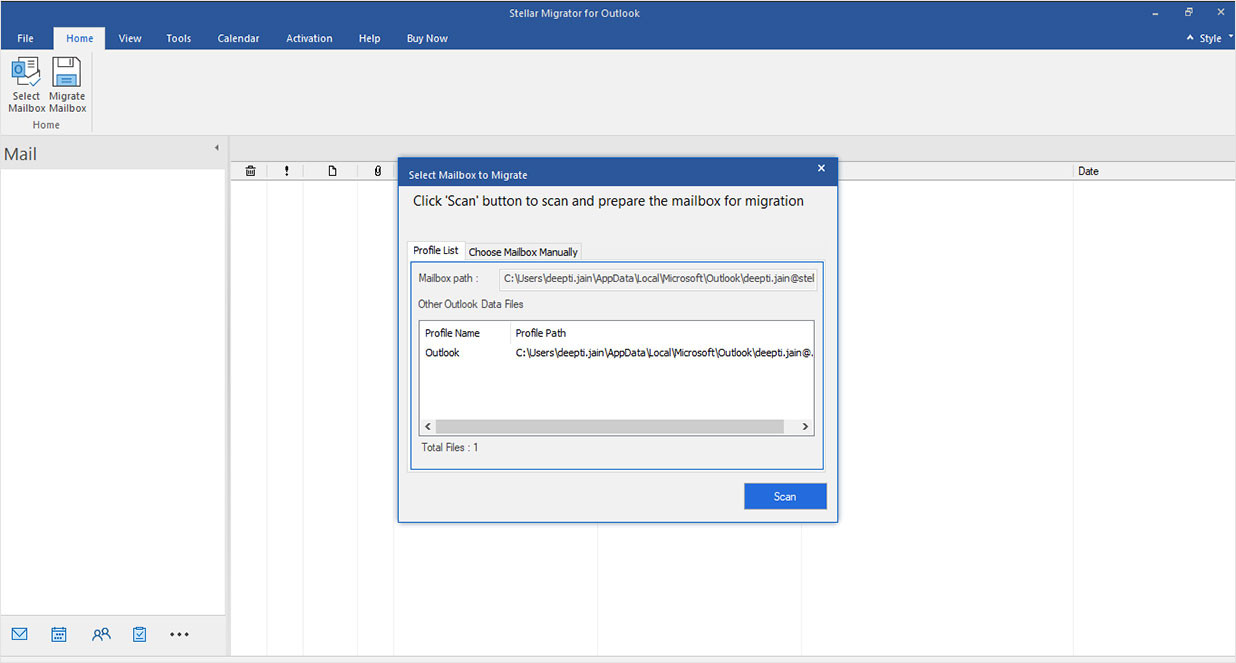Open Tasks view from bottom navigation
Viewport: 1236px width, 663px height.
pos(140,634)
